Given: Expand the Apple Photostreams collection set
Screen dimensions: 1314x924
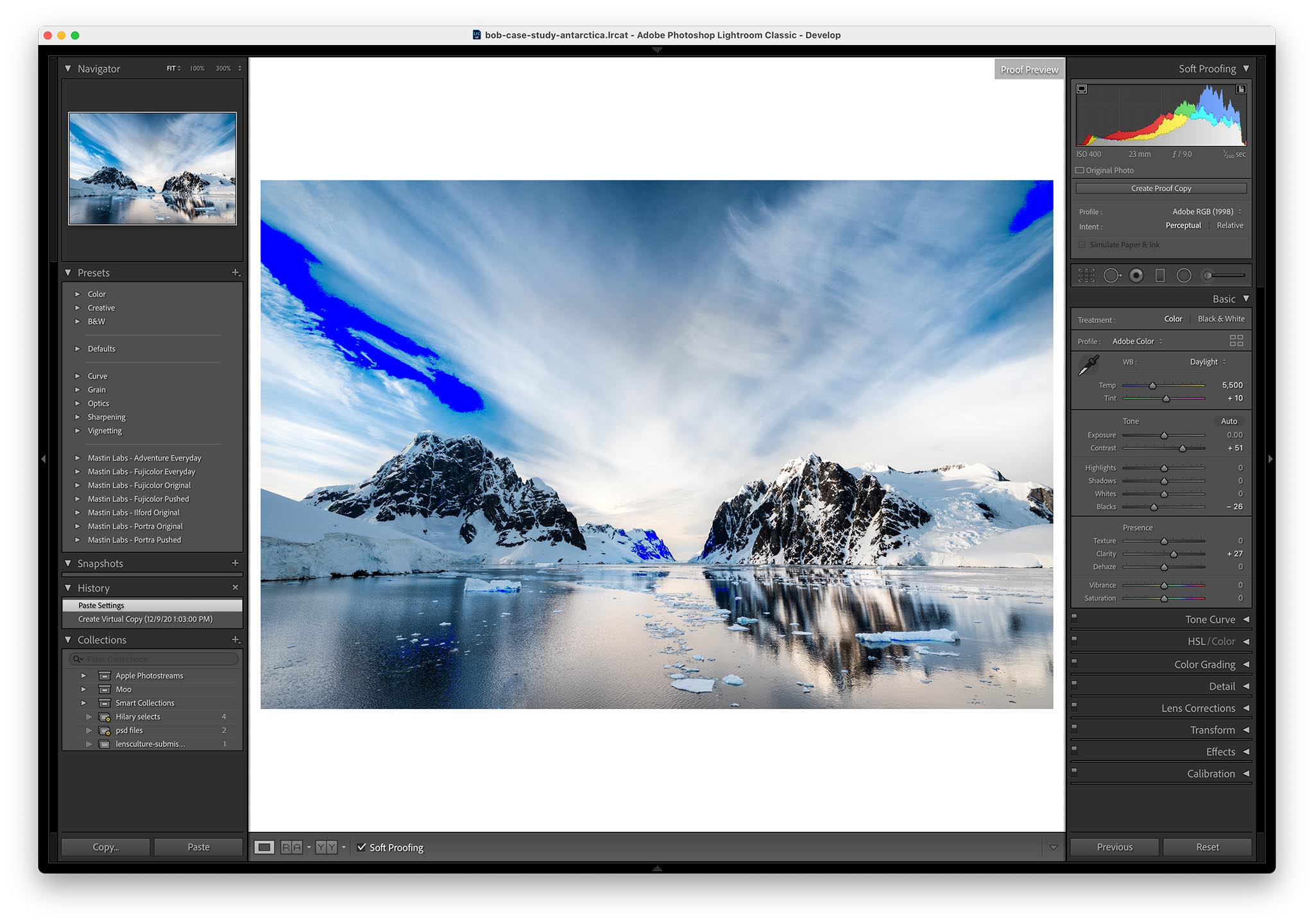Looking at the screenshot, I should pos(83,676).
